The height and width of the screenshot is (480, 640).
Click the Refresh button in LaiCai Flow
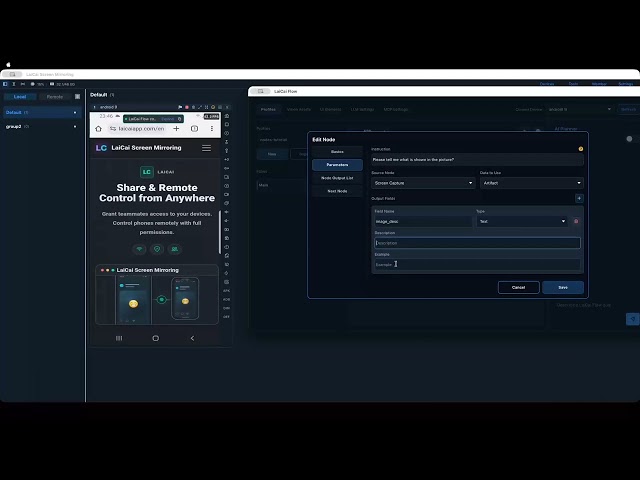629,109
